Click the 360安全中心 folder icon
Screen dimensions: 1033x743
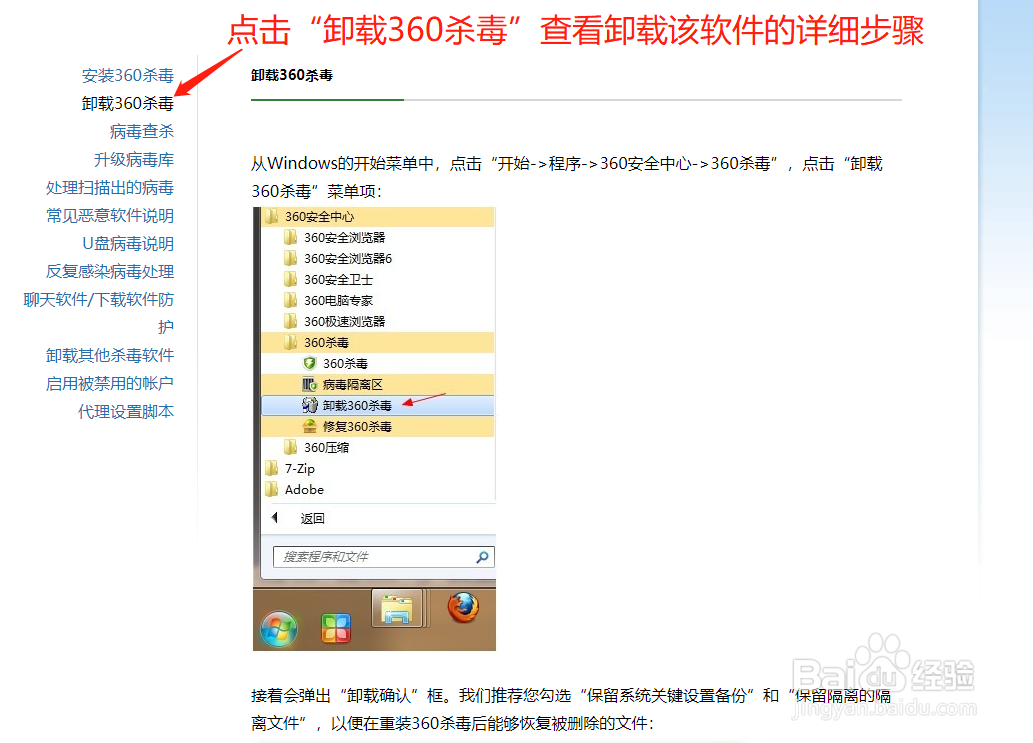pyautogui.click(x=271, y=216)
